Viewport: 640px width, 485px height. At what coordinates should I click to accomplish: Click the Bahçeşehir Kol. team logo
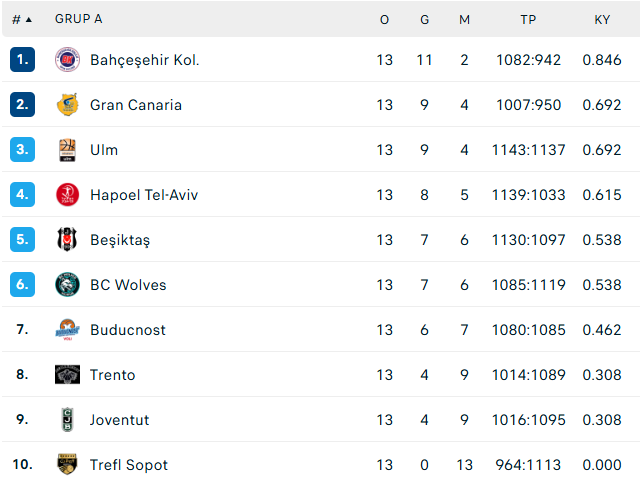67,60
